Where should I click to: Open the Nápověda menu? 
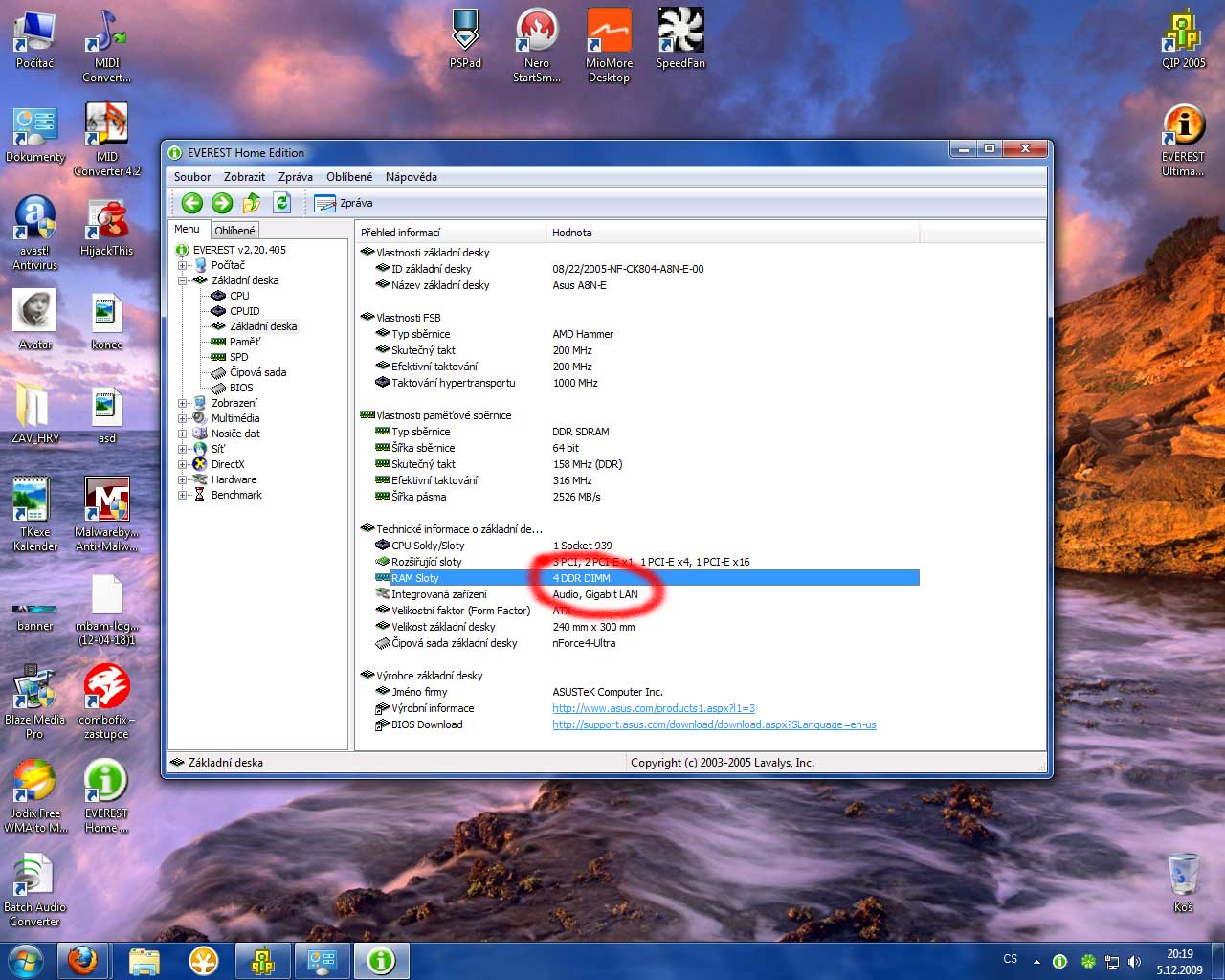(411, 177)
